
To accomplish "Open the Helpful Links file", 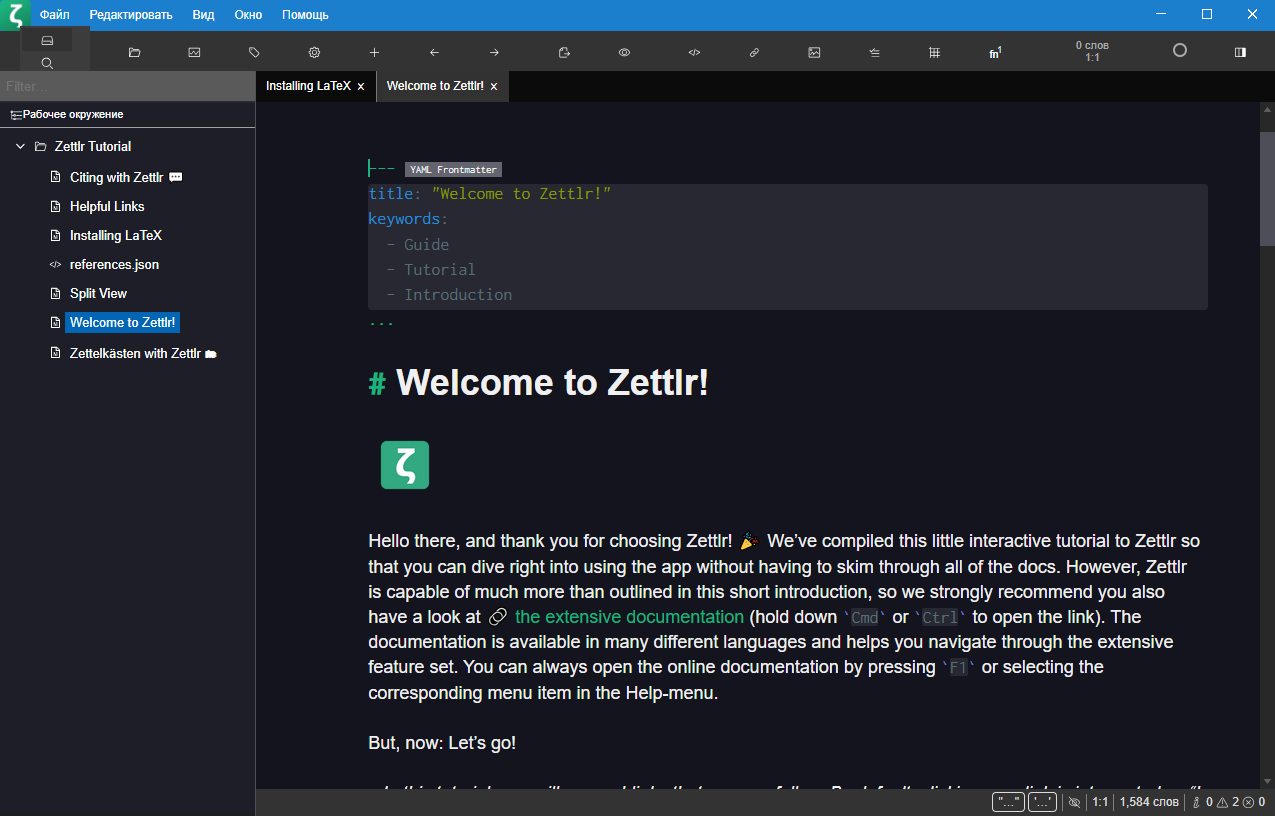I will pyautogui.click(x=107, y=207).
